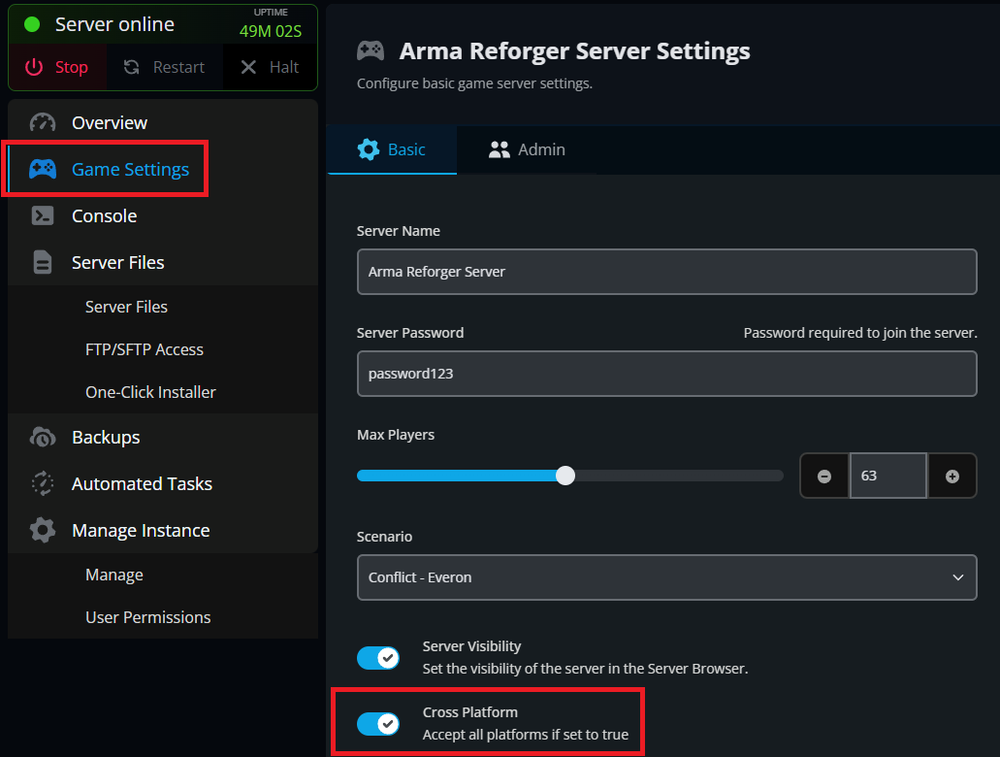Click the Stop server button

pyautogui.click(x=57, y=67)
